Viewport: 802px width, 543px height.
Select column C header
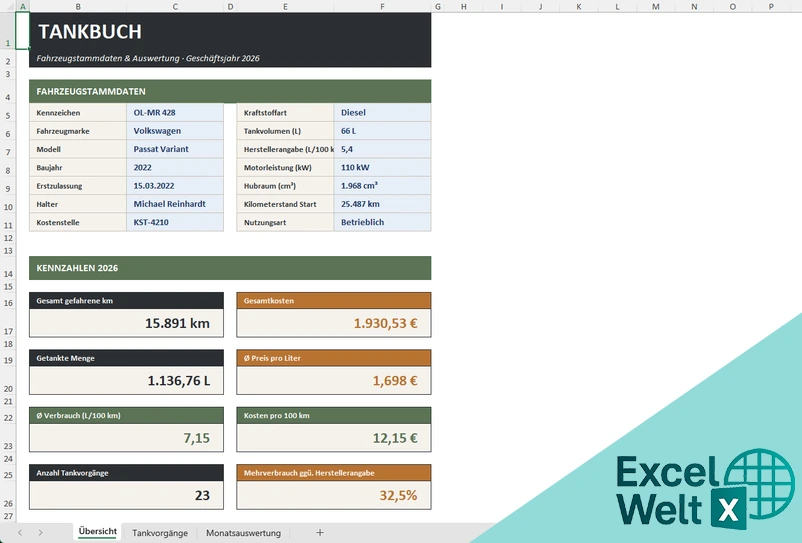[x=175, y=7]
